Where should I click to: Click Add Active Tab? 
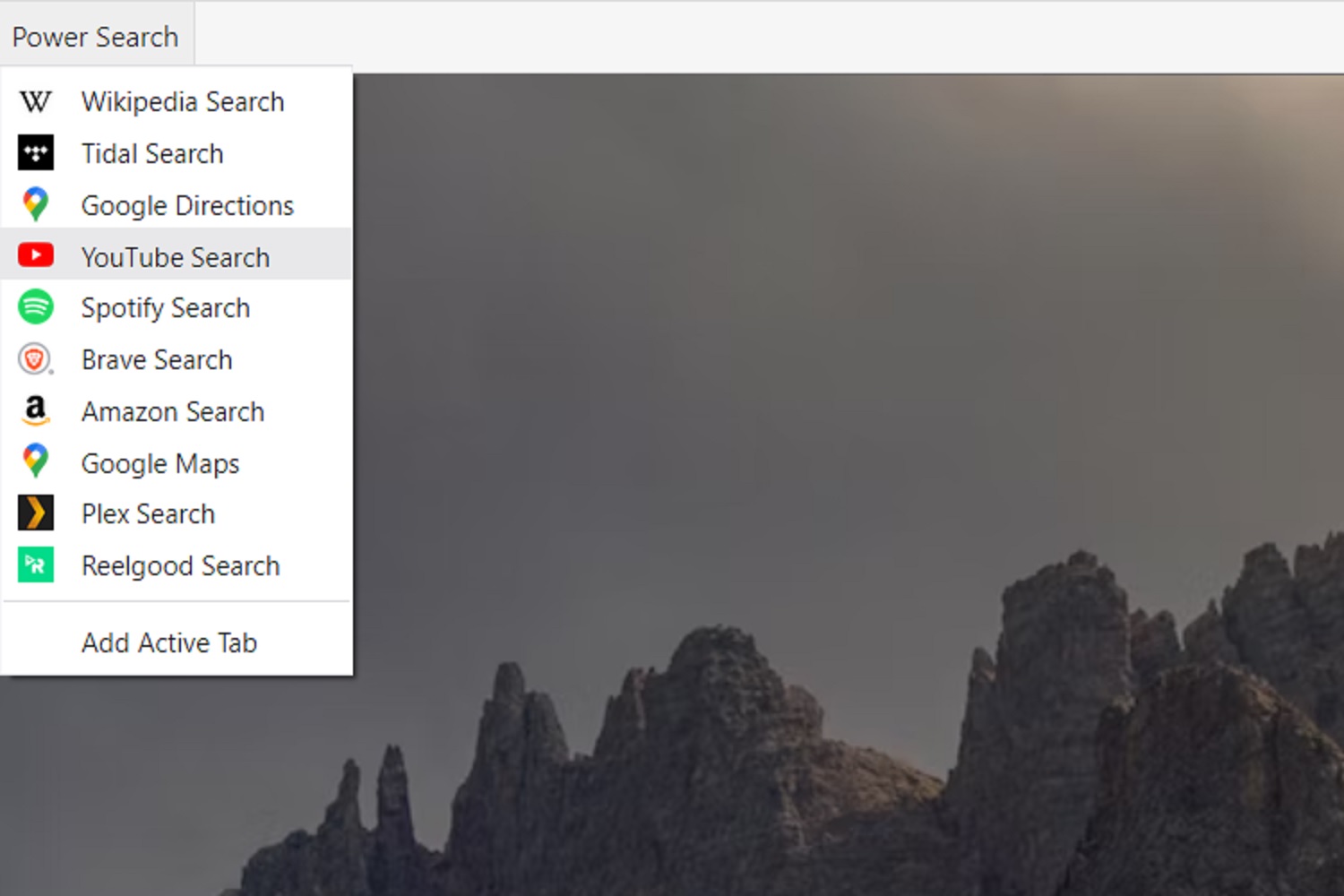click(x=169, y=642)
